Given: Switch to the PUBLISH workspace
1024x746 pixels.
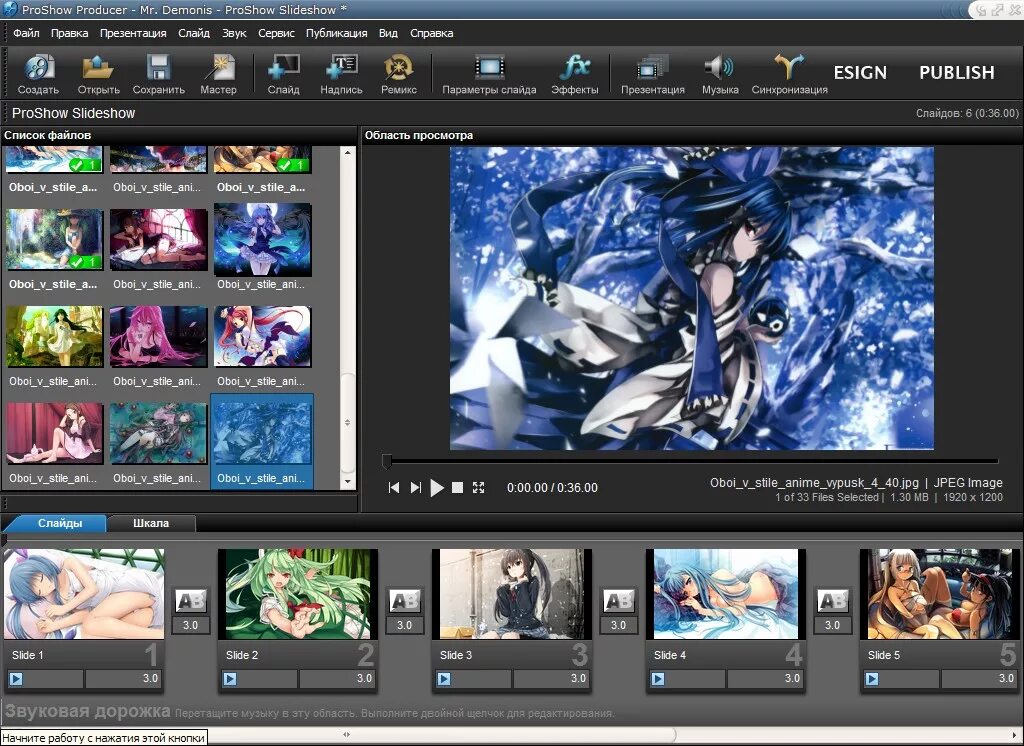Looking at the screenshot, I should point(957,73).
